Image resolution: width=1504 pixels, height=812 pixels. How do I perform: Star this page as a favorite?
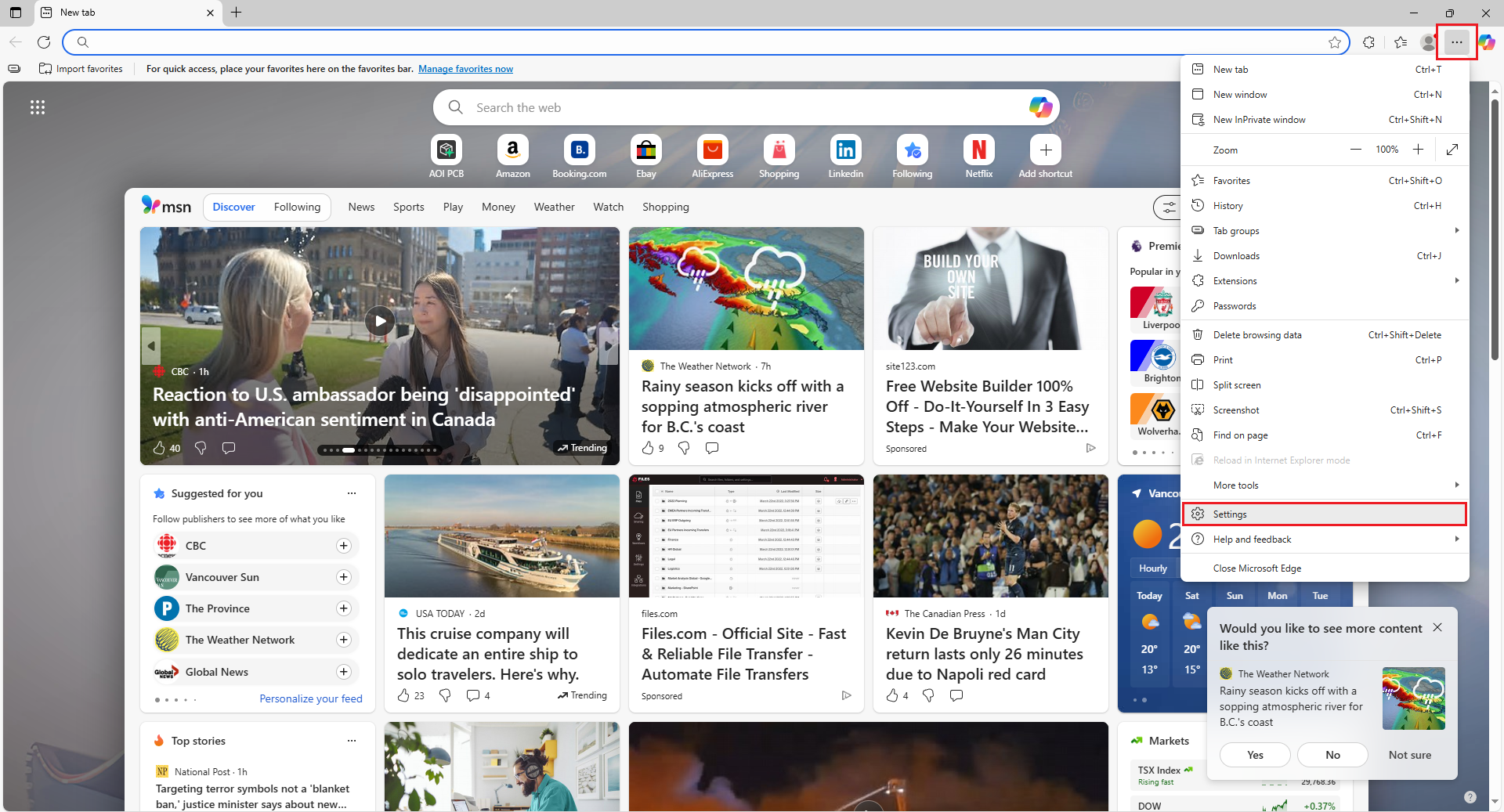click(x=1335, y=42)
